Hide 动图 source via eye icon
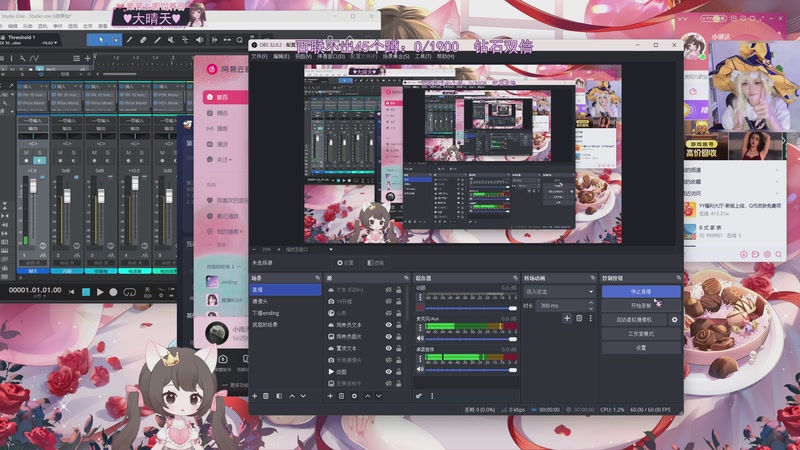 (388, 372)
